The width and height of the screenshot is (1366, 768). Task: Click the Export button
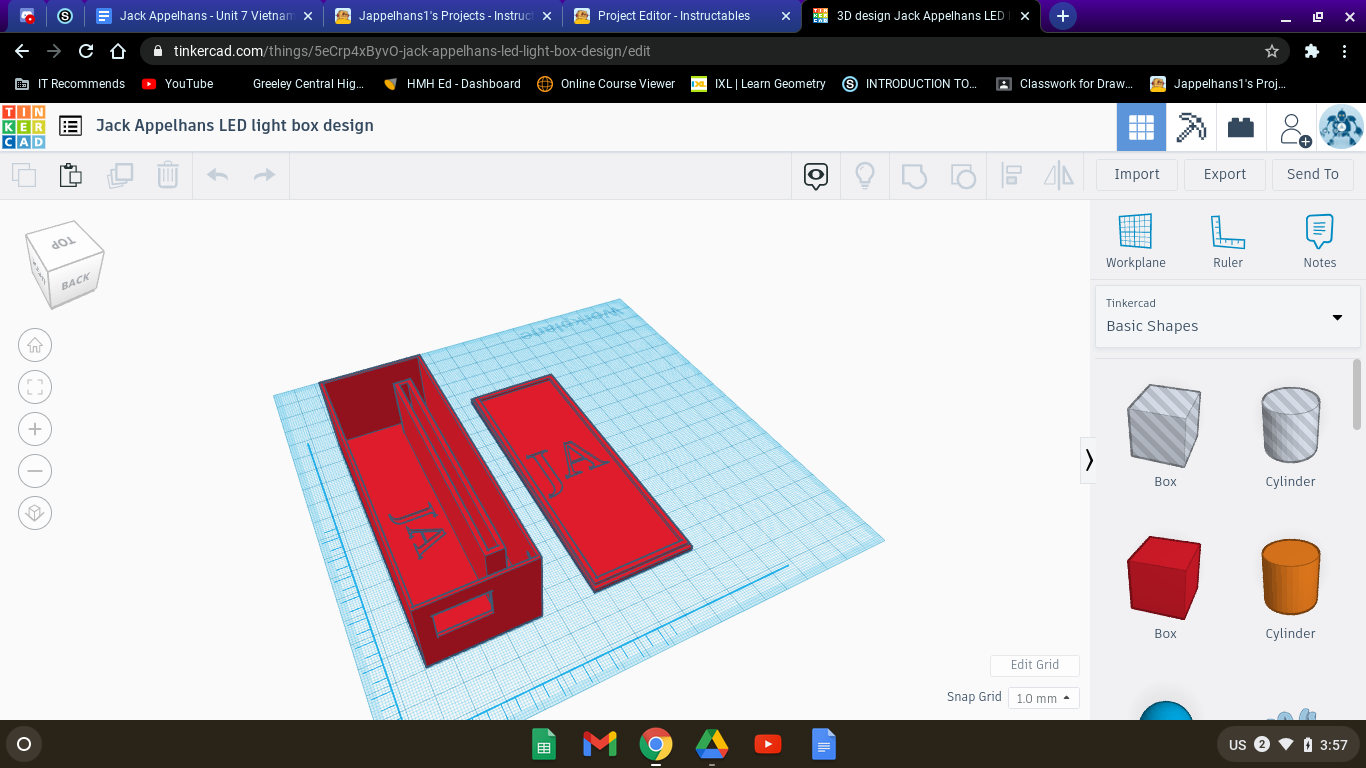pos(1224,174)
